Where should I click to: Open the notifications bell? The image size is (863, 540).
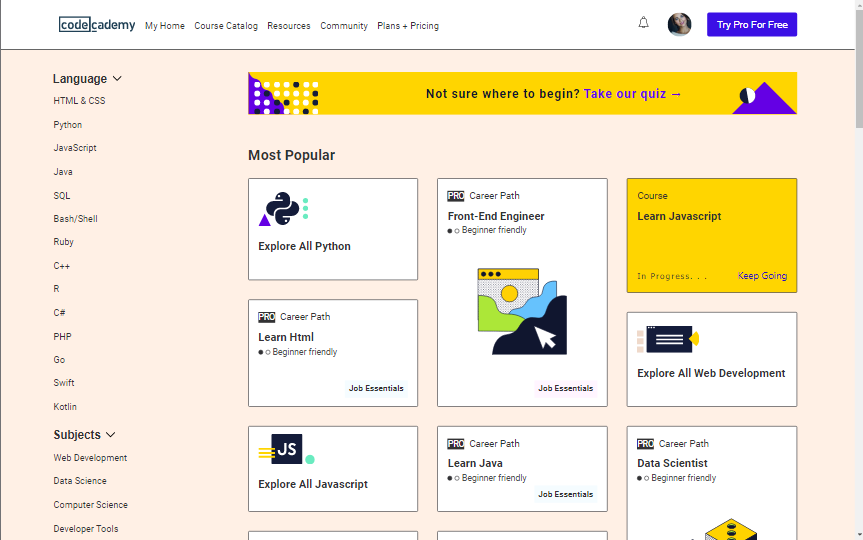(x=643, y=23)
